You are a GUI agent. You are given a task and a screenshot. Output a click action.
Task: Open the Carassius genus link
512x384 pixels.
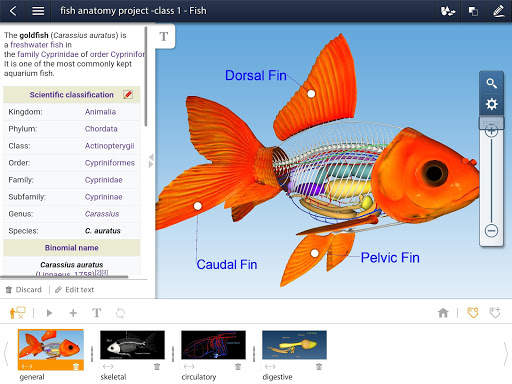click(102, 214)
